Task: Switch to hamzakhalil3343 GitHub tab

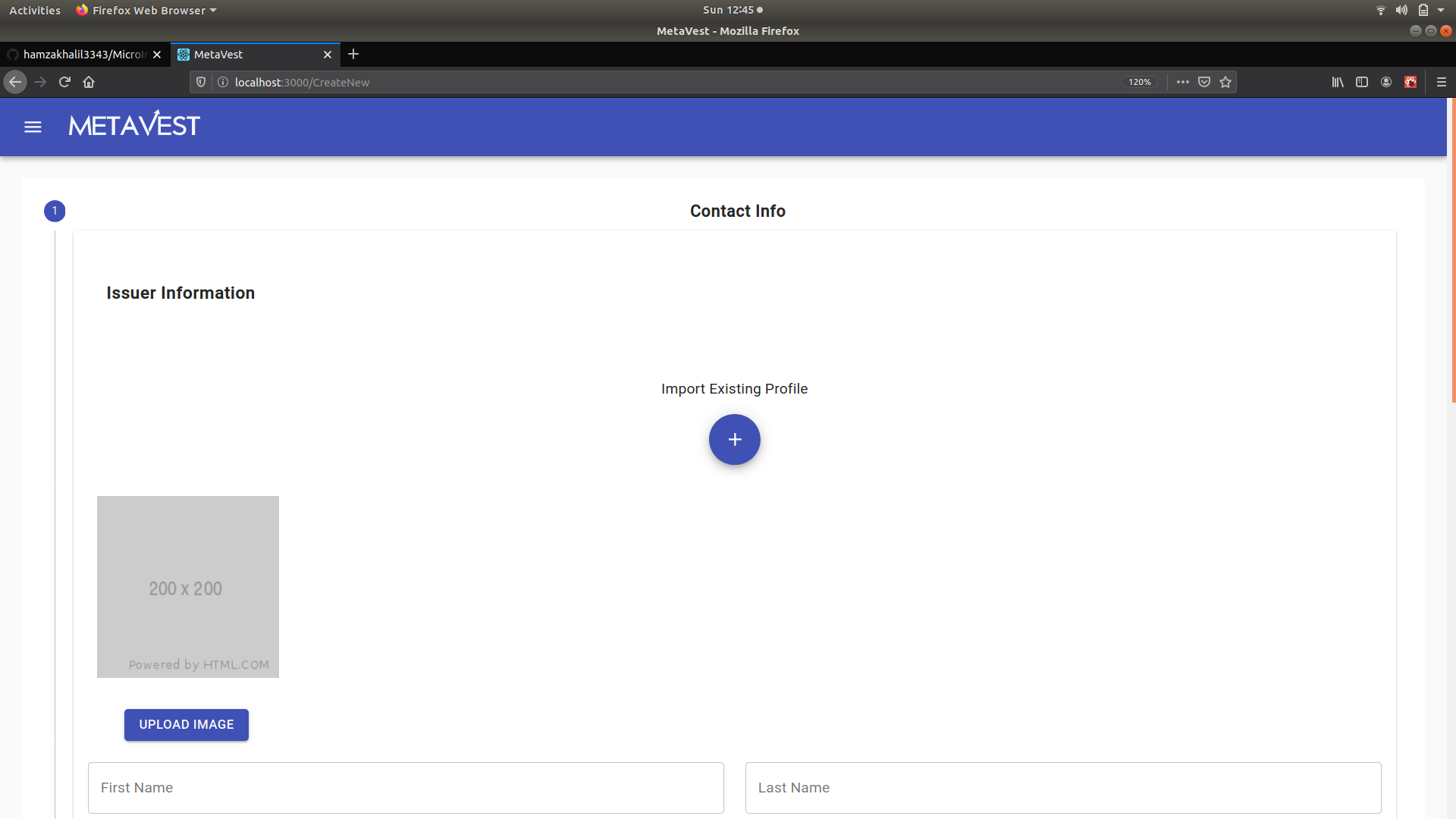Action: click(83, 55)
